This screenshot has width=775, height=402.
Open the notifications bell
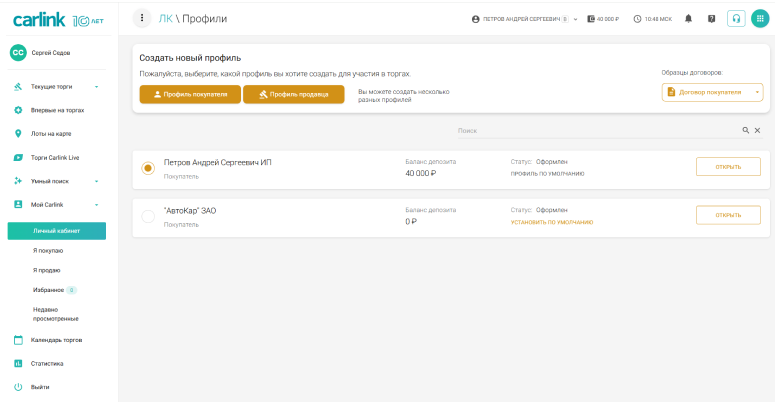(689, 19)
